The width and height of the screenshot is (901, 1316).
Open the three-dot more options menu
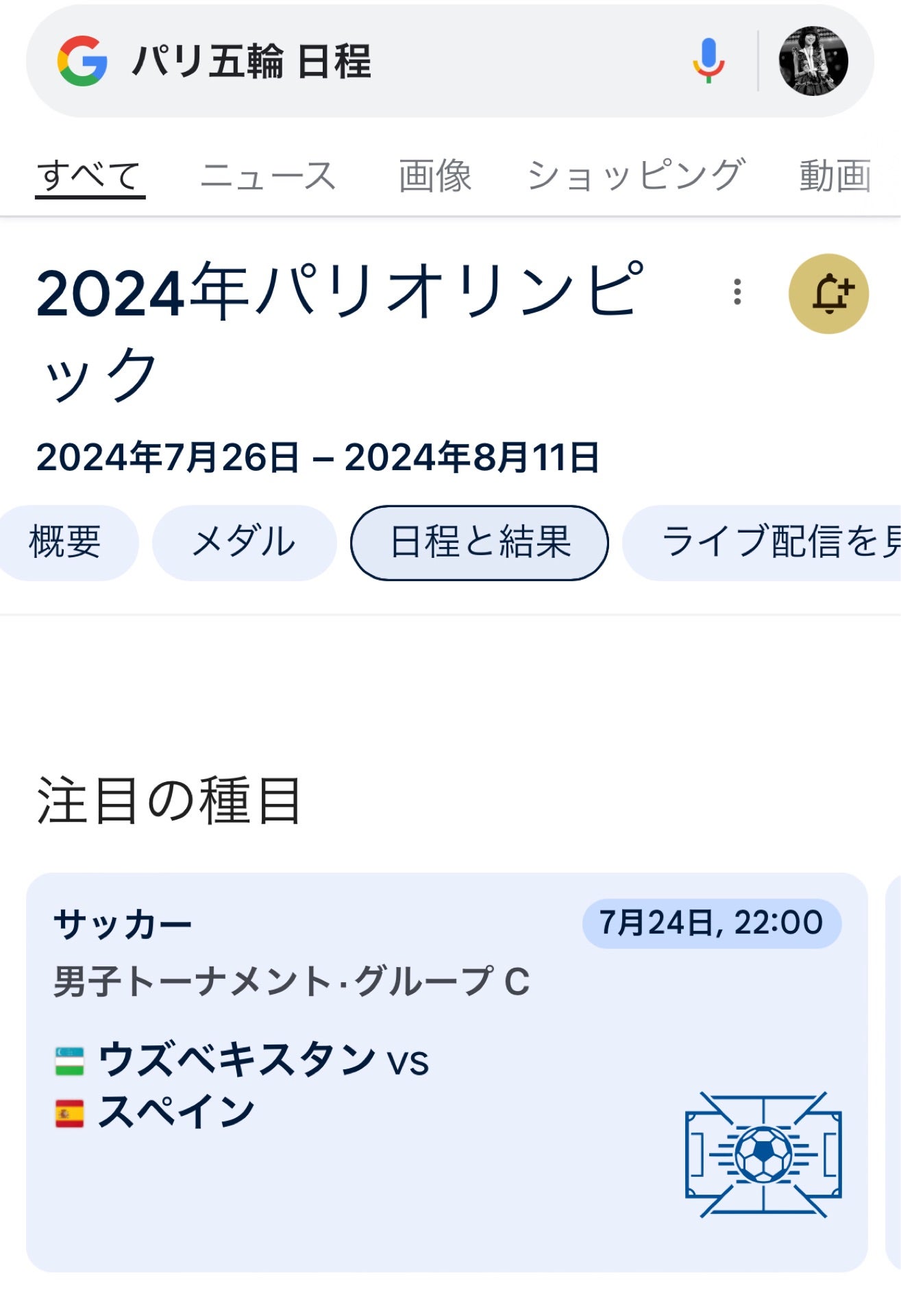click(x=737, y=292)
